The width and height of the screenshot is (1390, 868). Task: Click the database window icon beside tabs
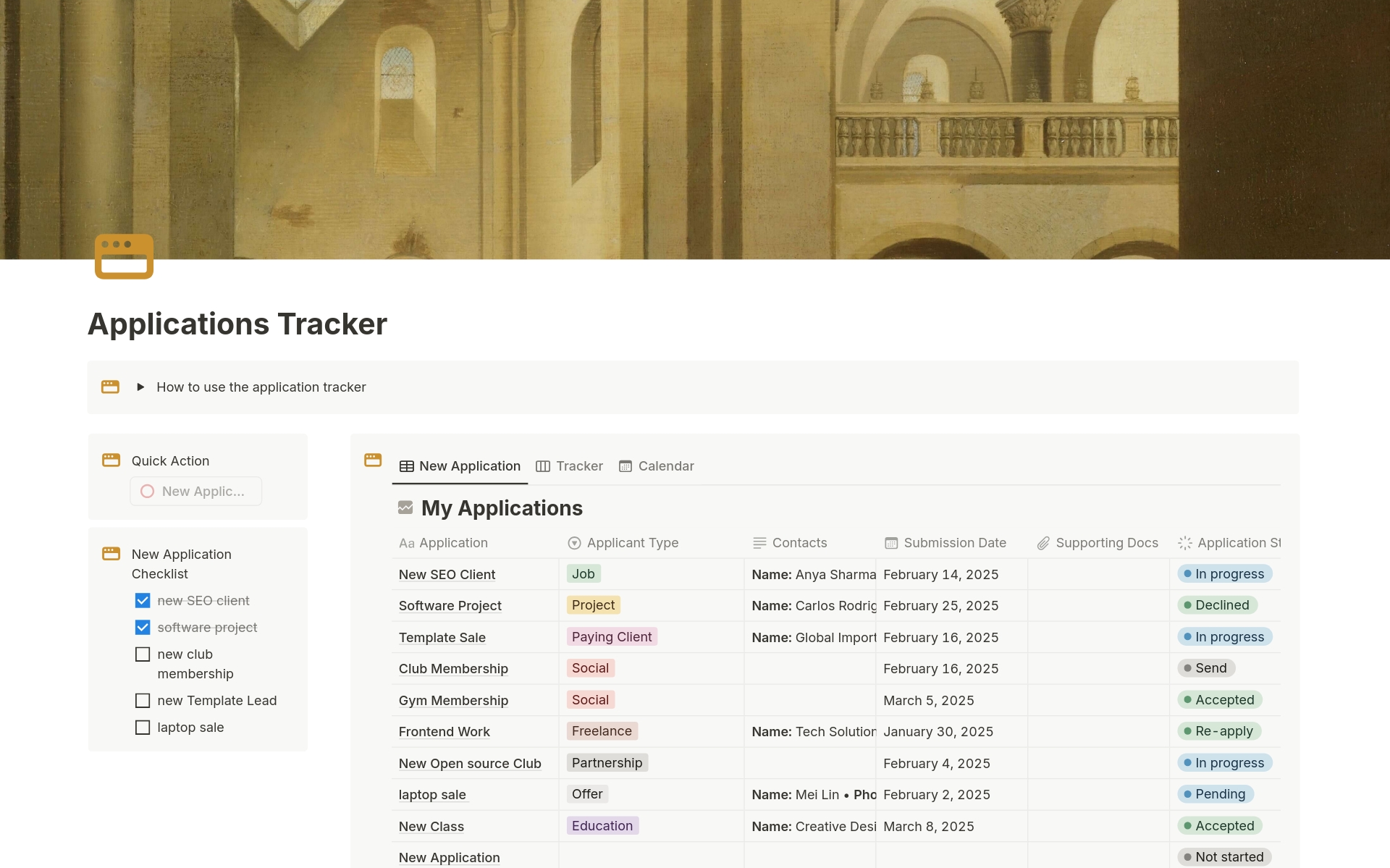[373, 460]
